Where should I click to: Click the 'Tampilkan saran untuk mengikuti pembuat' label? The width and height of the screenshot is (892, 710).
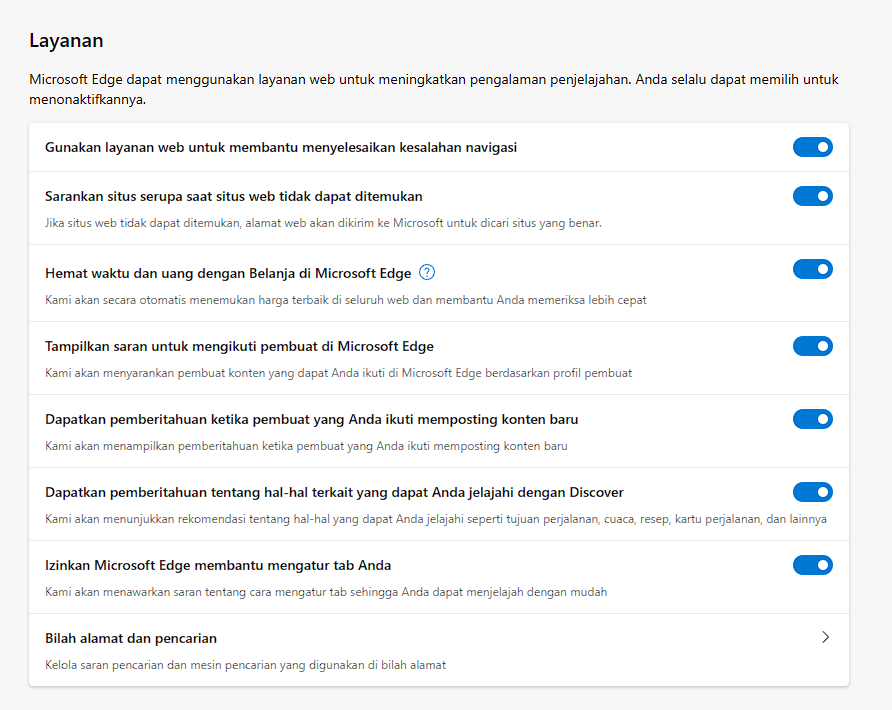[x=239, y=346]
